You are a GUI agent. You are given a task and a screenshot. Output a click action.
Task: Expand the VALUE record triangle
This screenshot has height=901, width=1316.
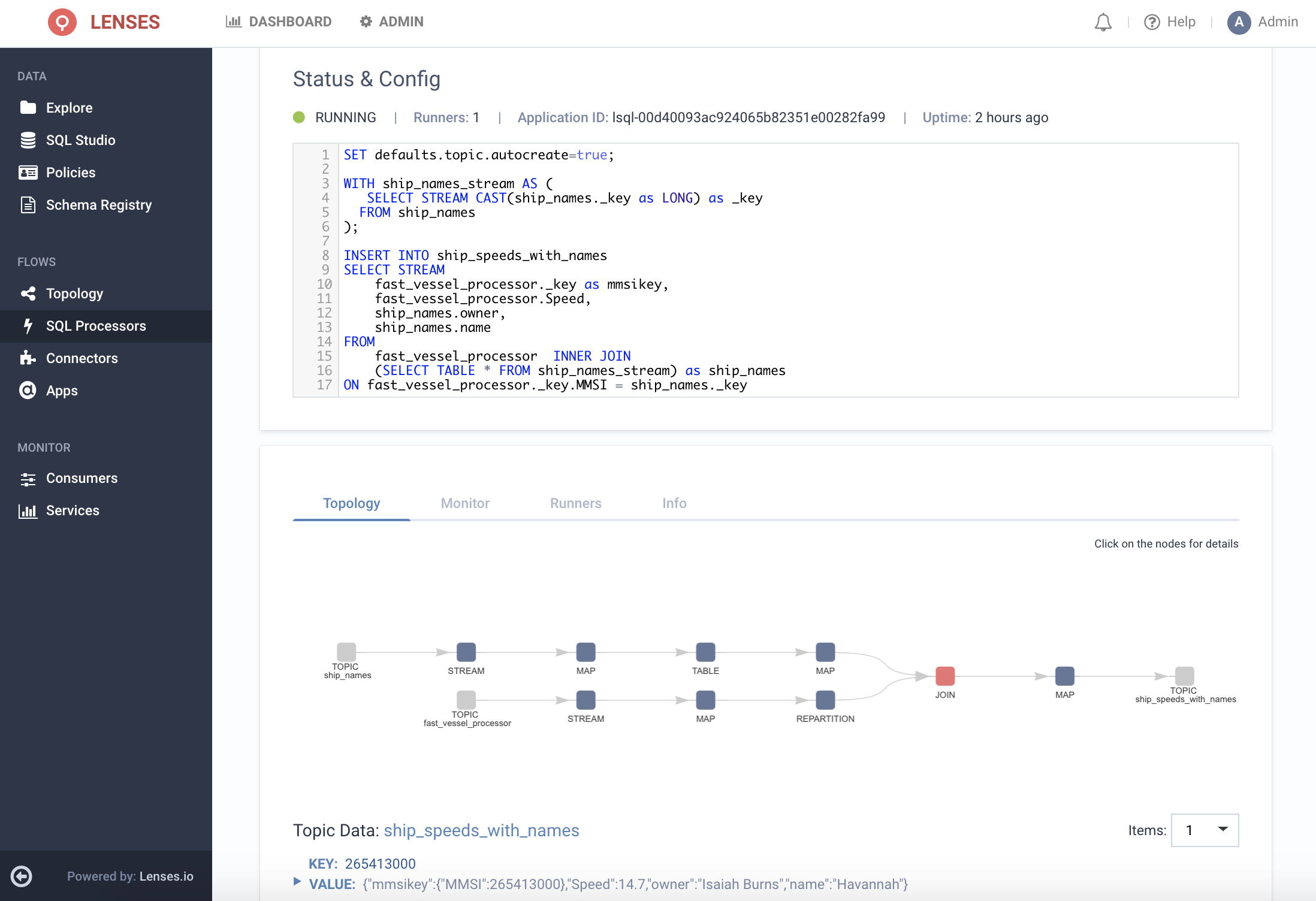(x=297, y=881)
